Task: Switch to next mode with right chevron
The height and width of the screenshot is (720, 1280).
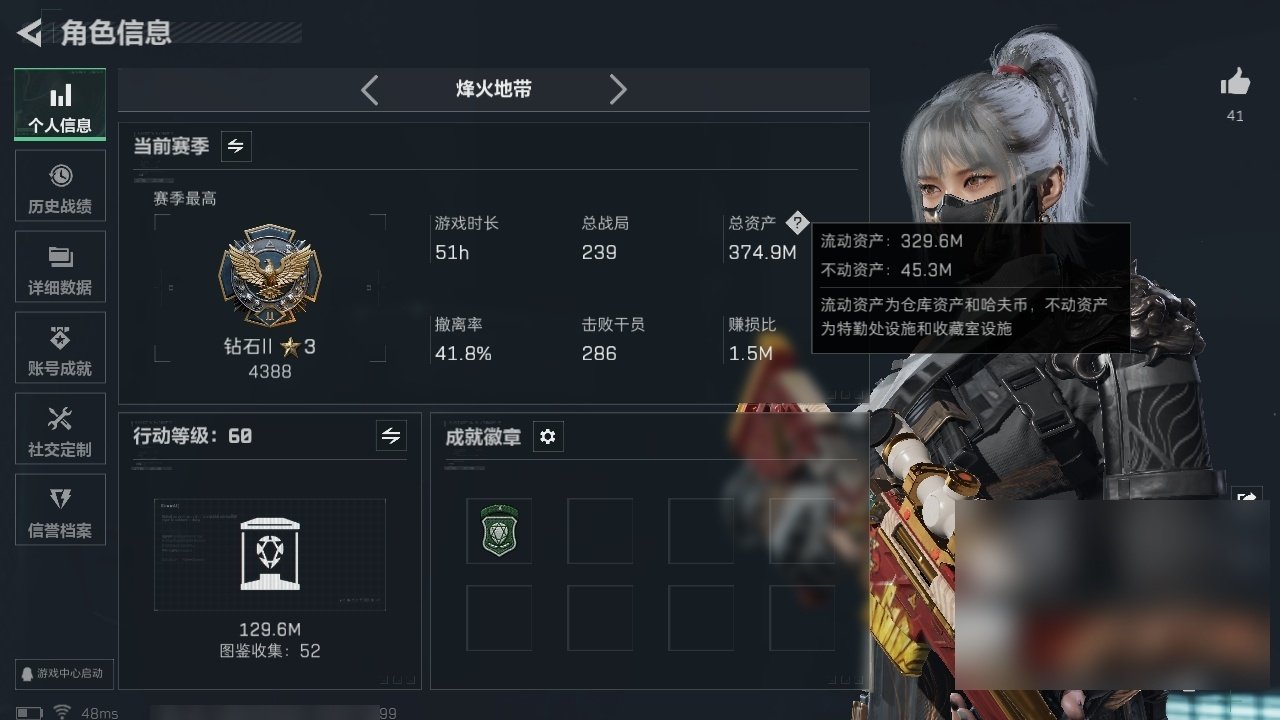Action: [x=618, y=90]
